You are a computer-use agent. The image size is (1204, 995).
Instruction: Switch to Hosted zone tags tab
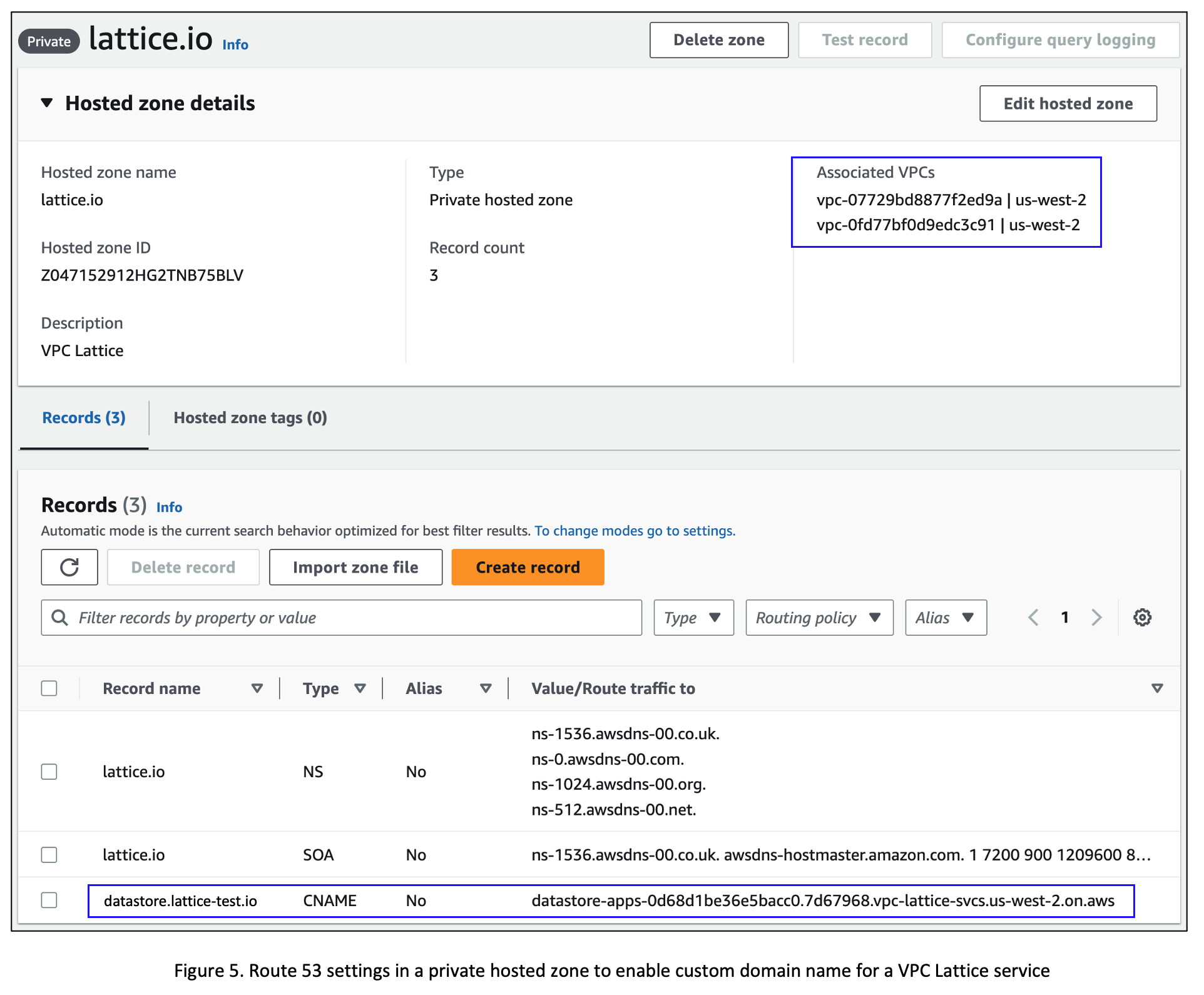click(x=250, y=417)
